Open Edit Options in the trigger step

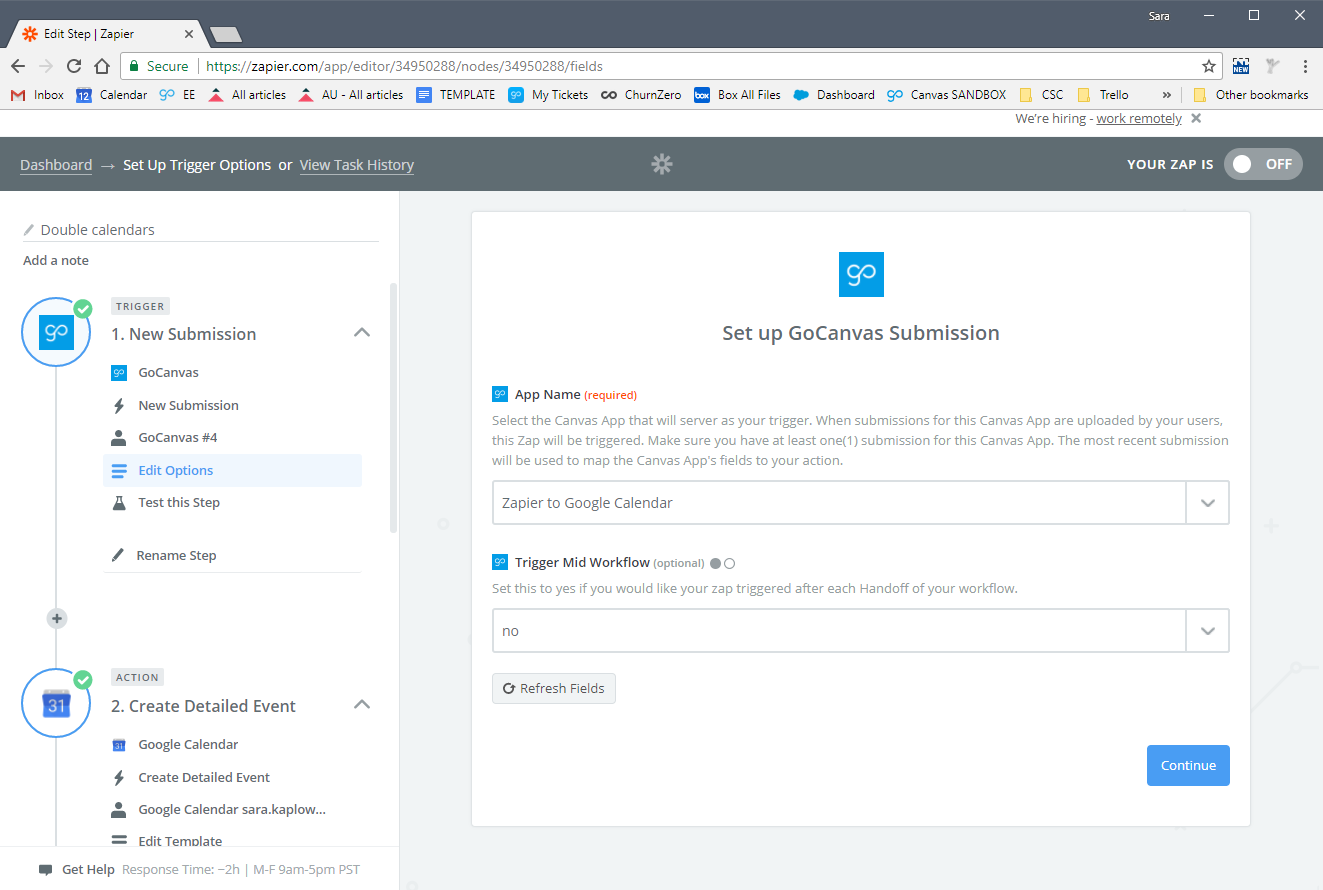176,470
